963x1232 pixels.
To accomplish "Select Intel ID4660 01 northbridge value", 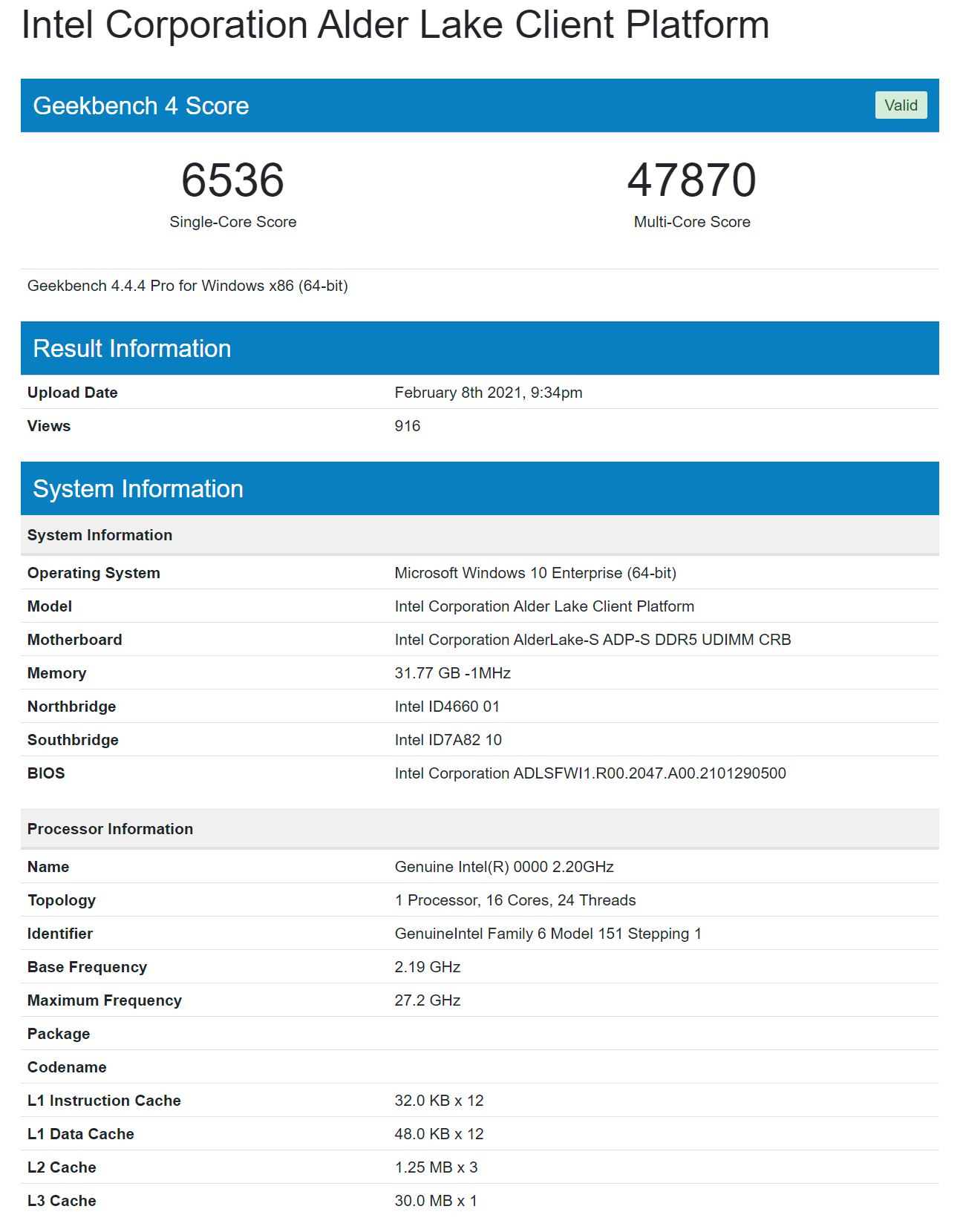I will 447,707.
